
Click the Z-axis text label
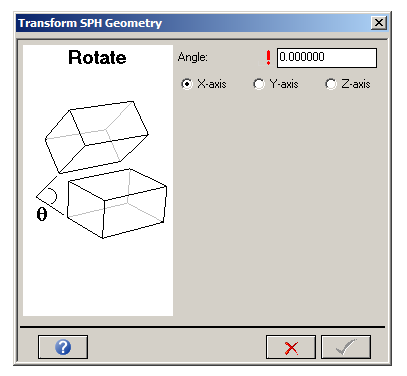tap(356, 84)
